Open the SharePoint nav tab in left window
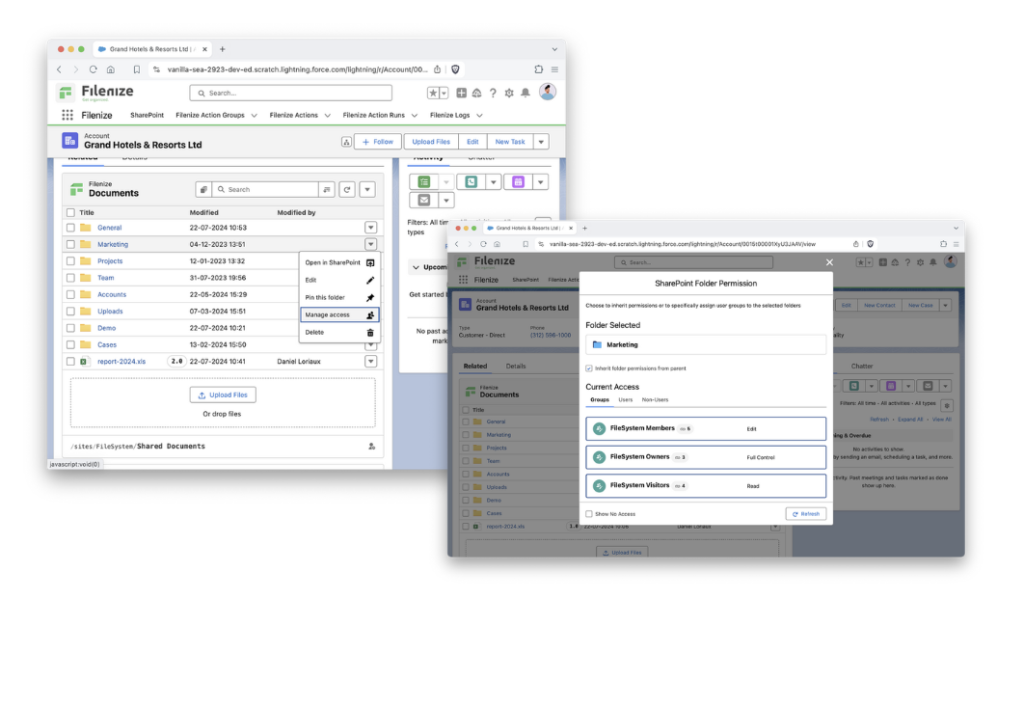 click(x=147, y=115)
